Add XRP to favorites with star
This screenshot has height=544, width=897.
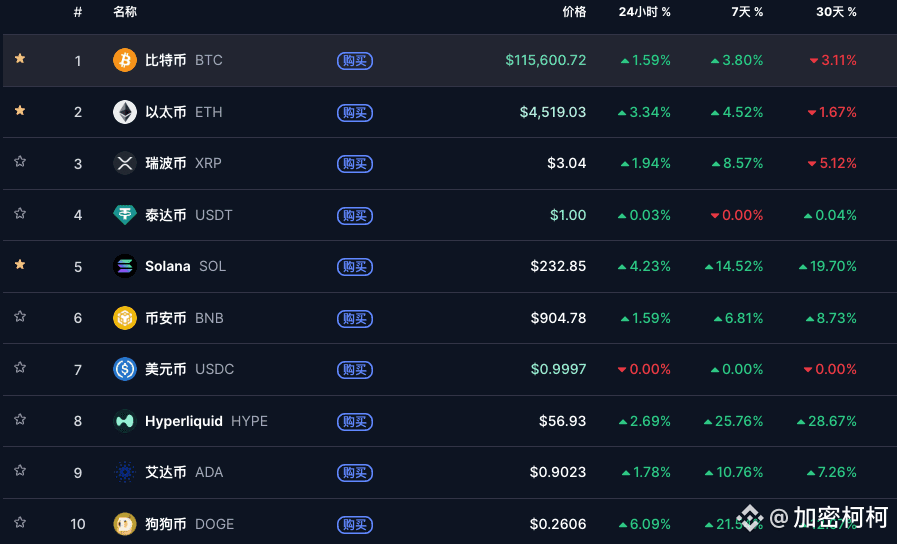tap(20, 162)
